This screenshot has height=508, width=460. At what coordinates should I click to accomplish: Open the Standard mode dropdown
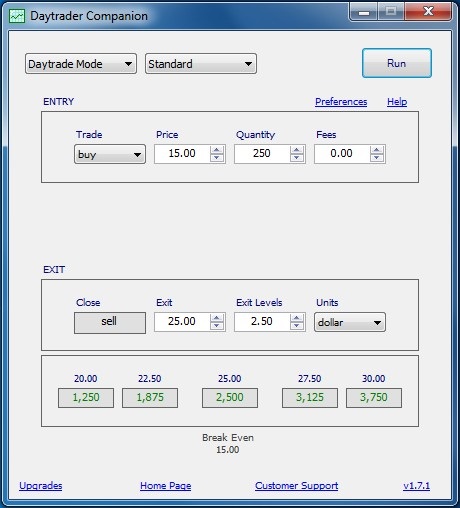pyautogui.click(x=201, y=64)
